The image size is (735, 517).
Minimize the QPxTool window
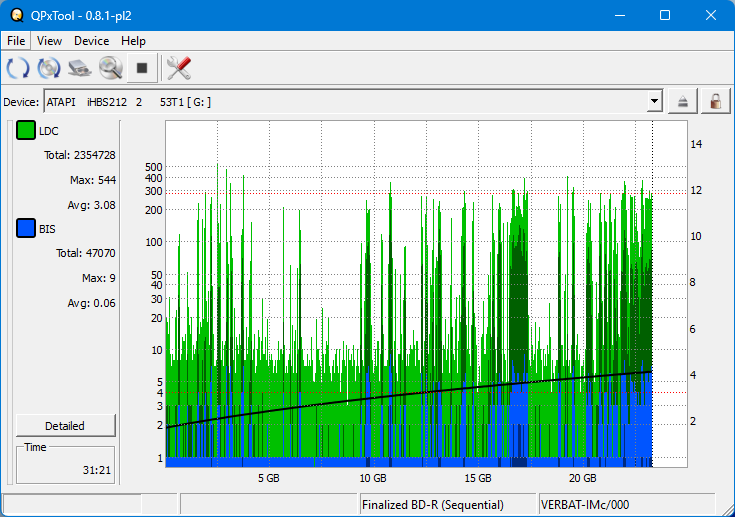pos(620,15)
